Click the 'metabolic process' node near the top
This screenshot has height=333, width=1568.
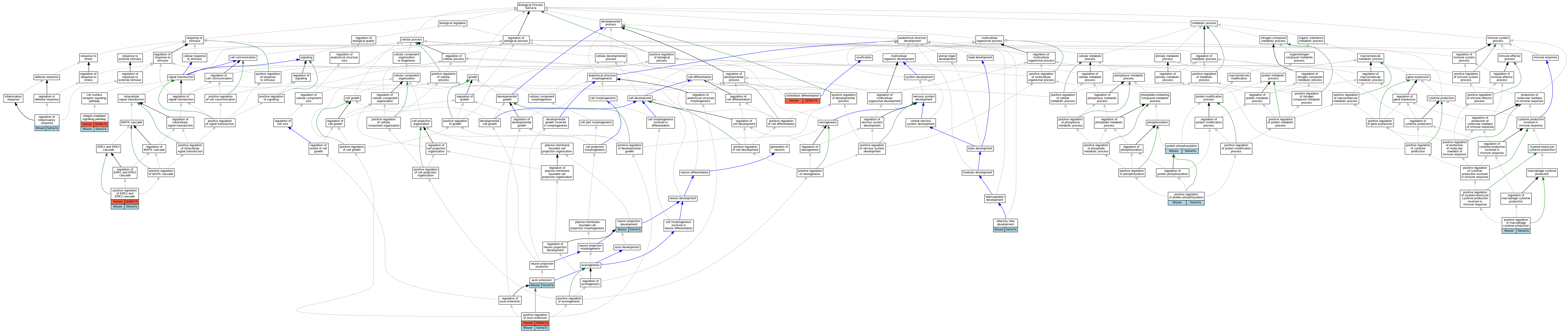click(x=1204, y=23)
